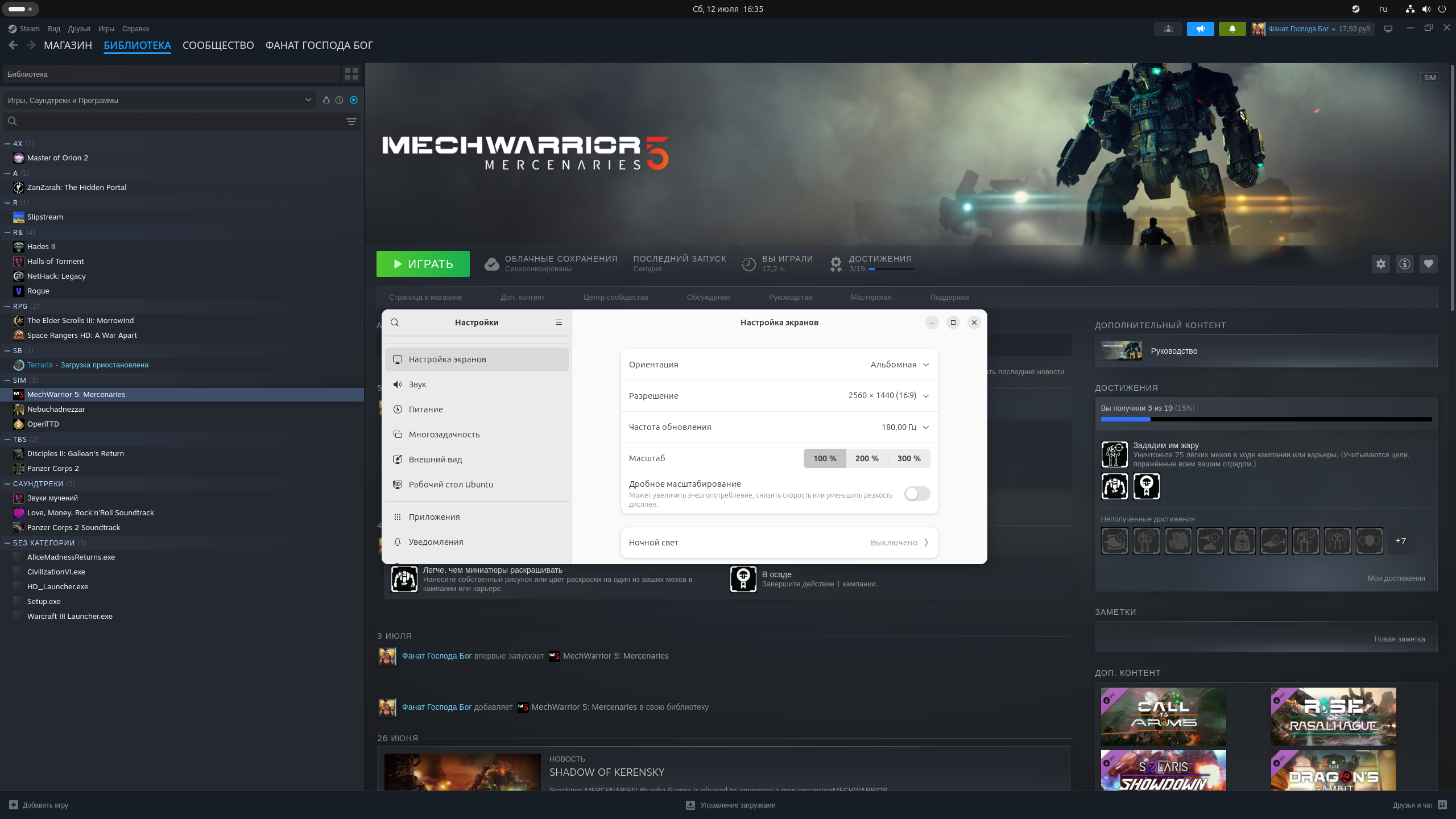Open achievements icon 3/19
1456x819 pixels.
(835, 264)
